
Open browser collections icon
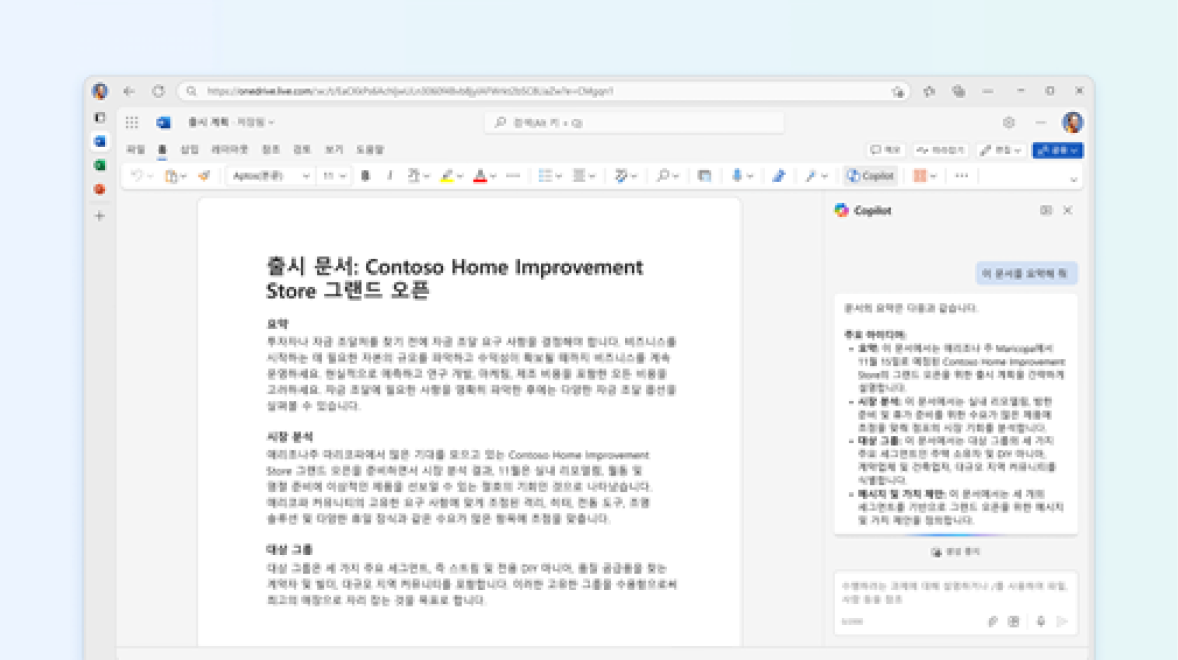[959, 91]
